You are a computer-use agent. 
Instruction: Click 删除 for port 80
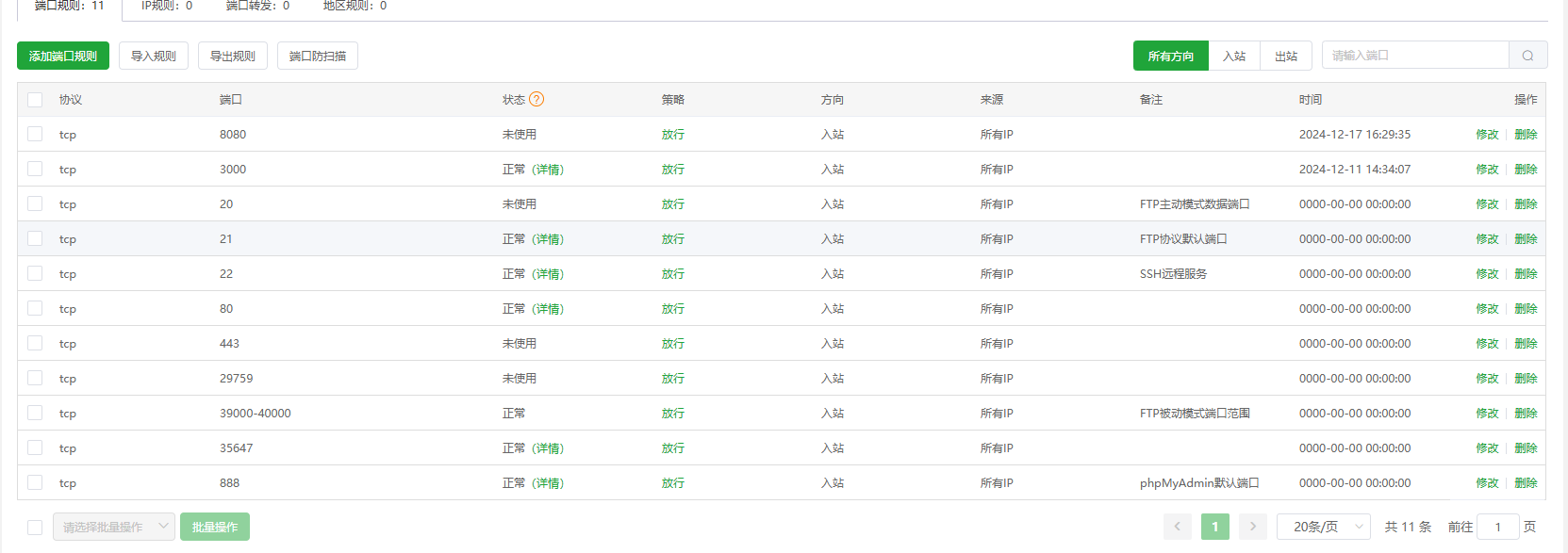(x=1526, y=309)
